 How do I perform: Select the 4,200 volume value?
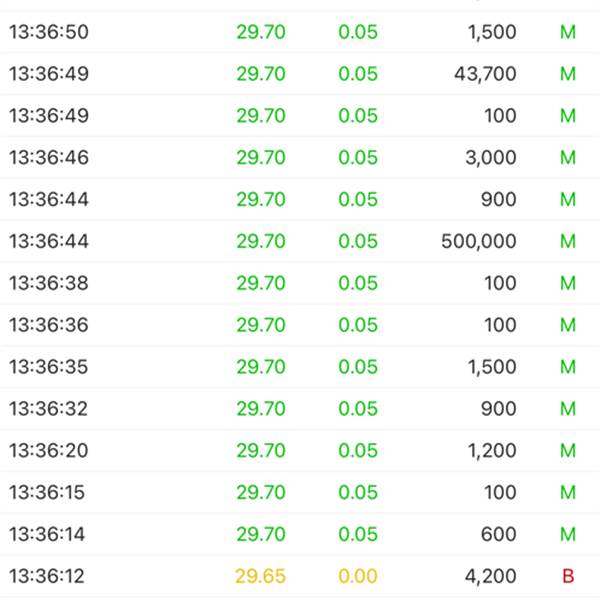pyautogui.click(x=491, y=576)
